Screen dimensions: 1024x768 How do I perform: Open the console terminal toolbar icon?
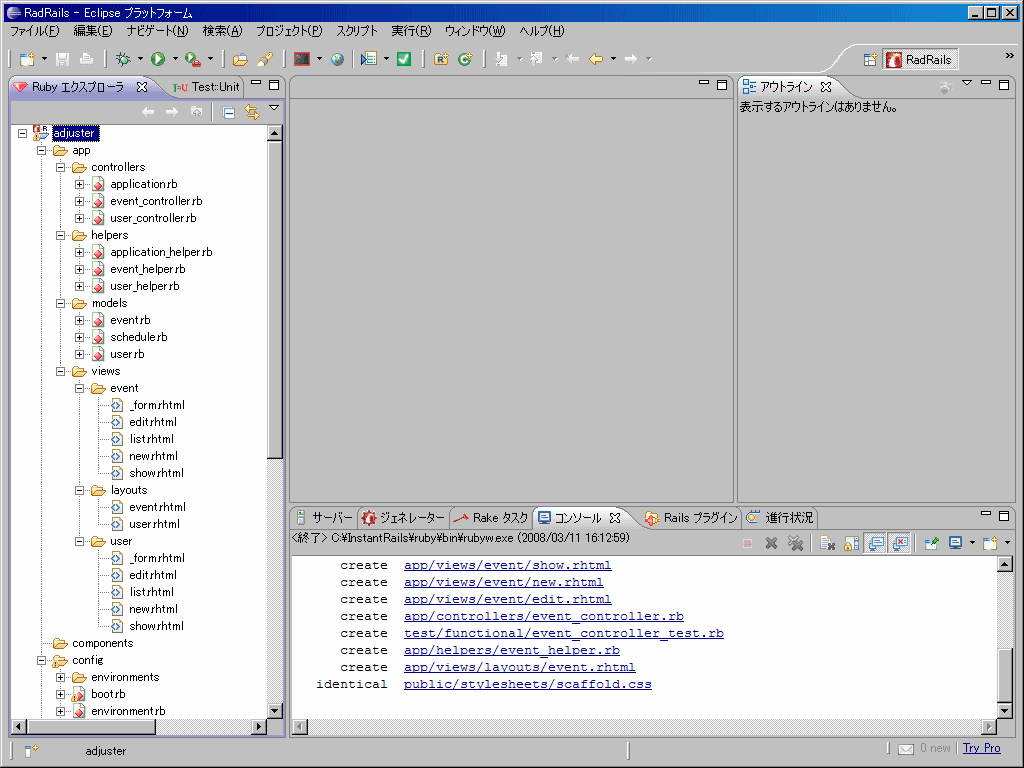(302, 59)
